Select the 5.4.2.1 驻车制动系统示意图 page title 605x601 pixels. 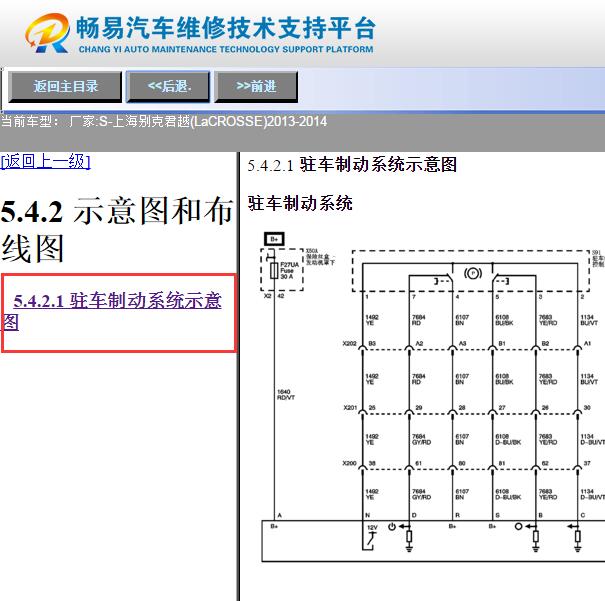click(352, 165)
